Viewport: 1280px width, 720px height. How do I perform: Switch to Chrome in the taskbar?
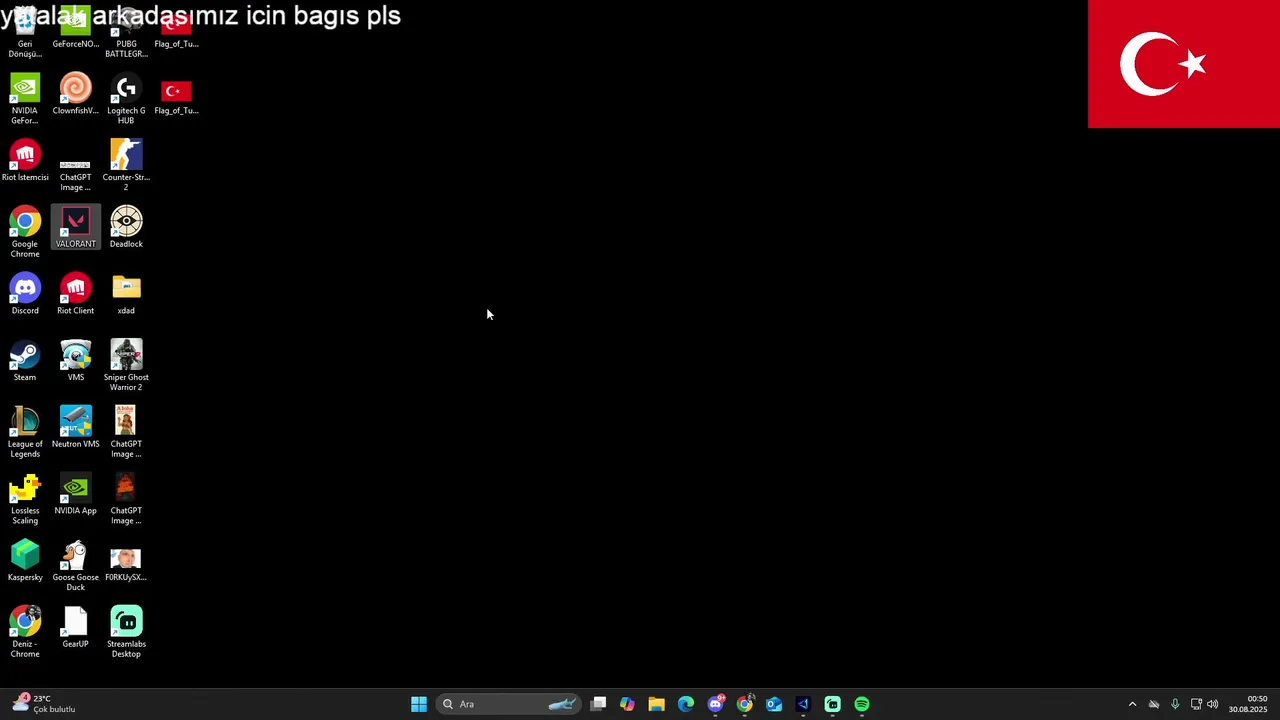pos(745,704)
